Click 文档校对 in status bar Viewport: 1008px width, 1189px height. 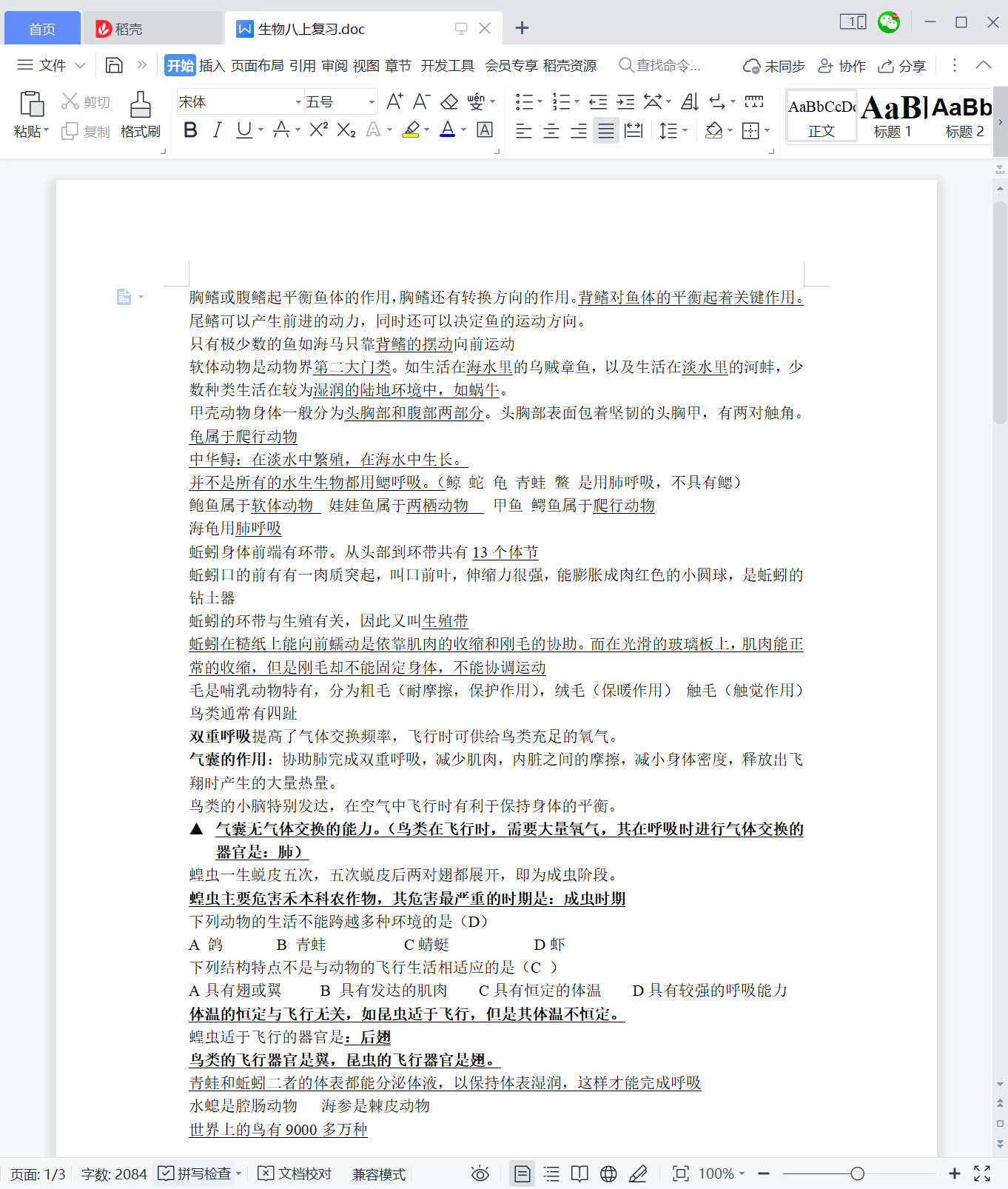pyautogui.click(x=295, y=1173)
